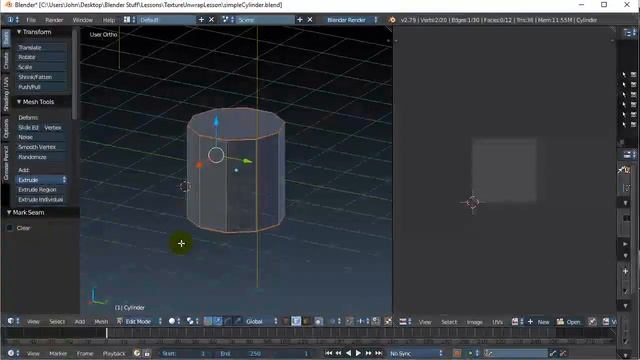640x360 pixels.
Task: Open the viewport shading mode selector
Action: pos(174,322)
